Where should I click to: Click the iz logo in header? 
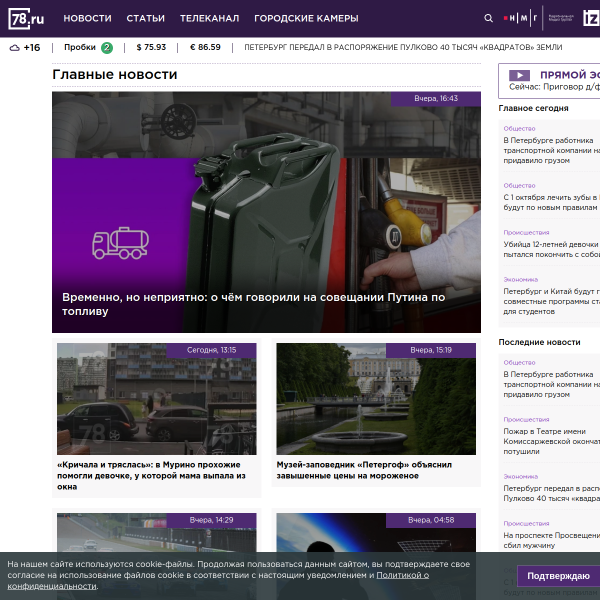pyautogui.click(x=591, y=18)
